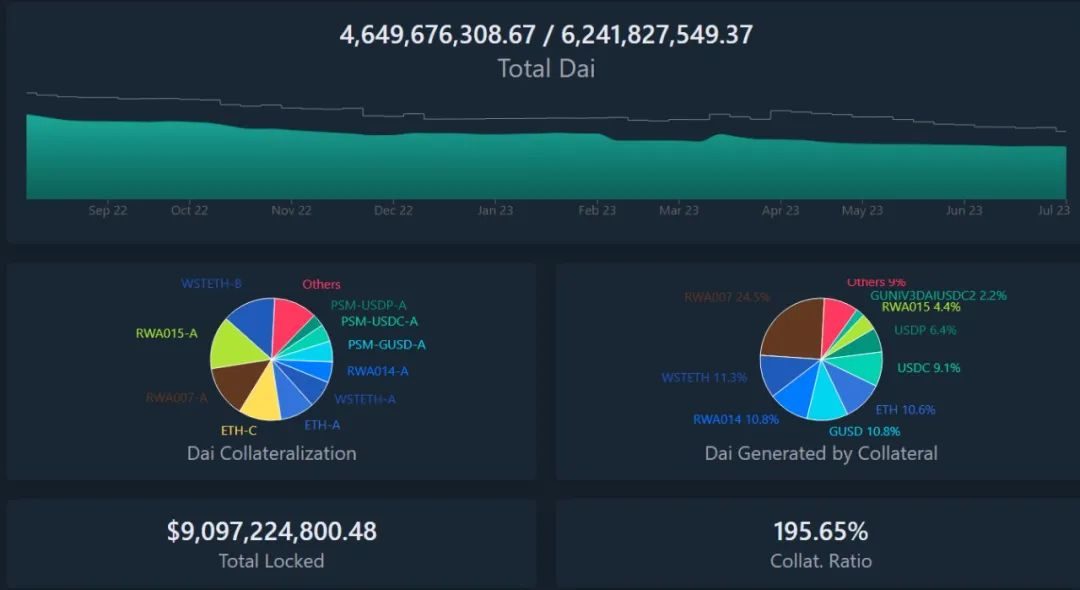The image size is (1080, 590).
Task: Select the Apr 23 axis label
Action: click(780, 211)
